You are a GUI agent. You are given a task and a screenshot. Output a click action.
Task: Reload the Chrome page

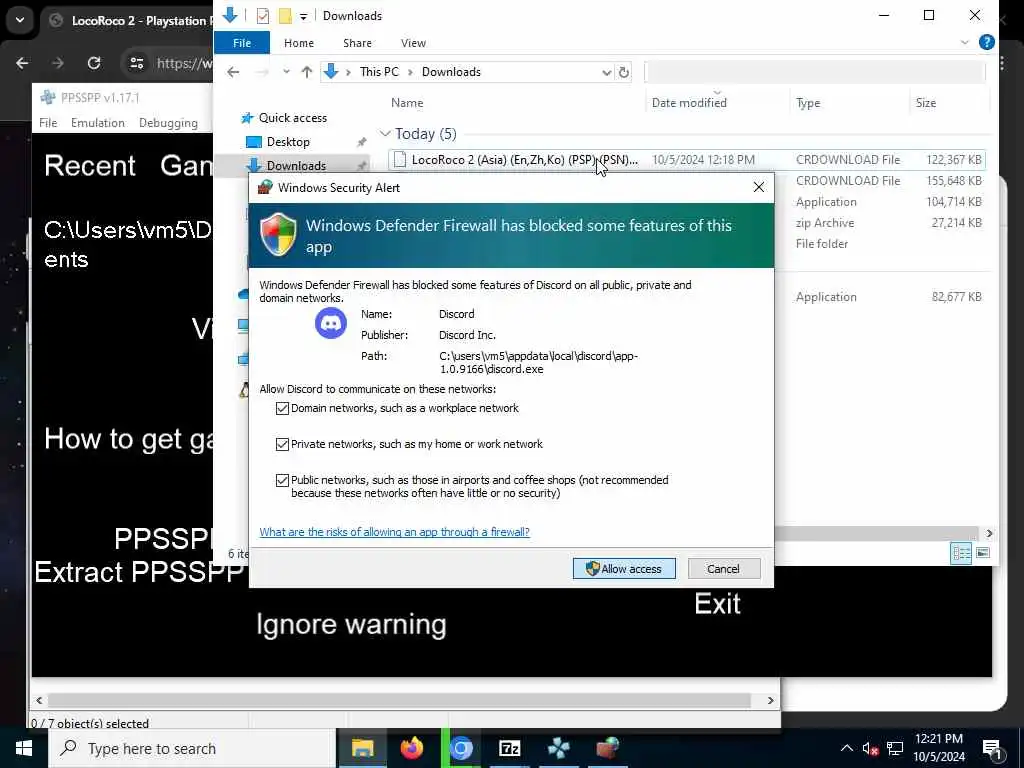(94, 63)
